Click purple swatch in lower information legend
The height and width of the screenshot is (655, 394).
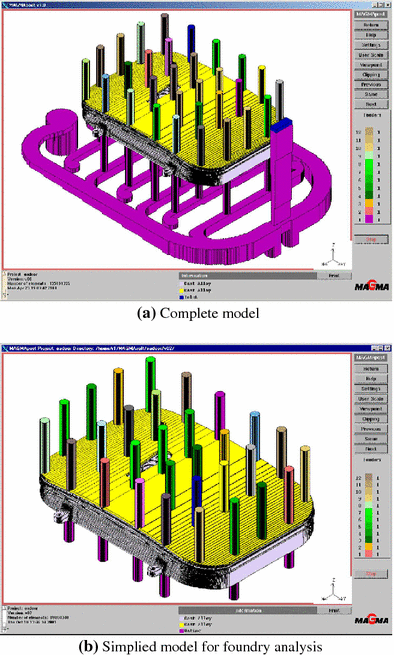pos(181,631)
